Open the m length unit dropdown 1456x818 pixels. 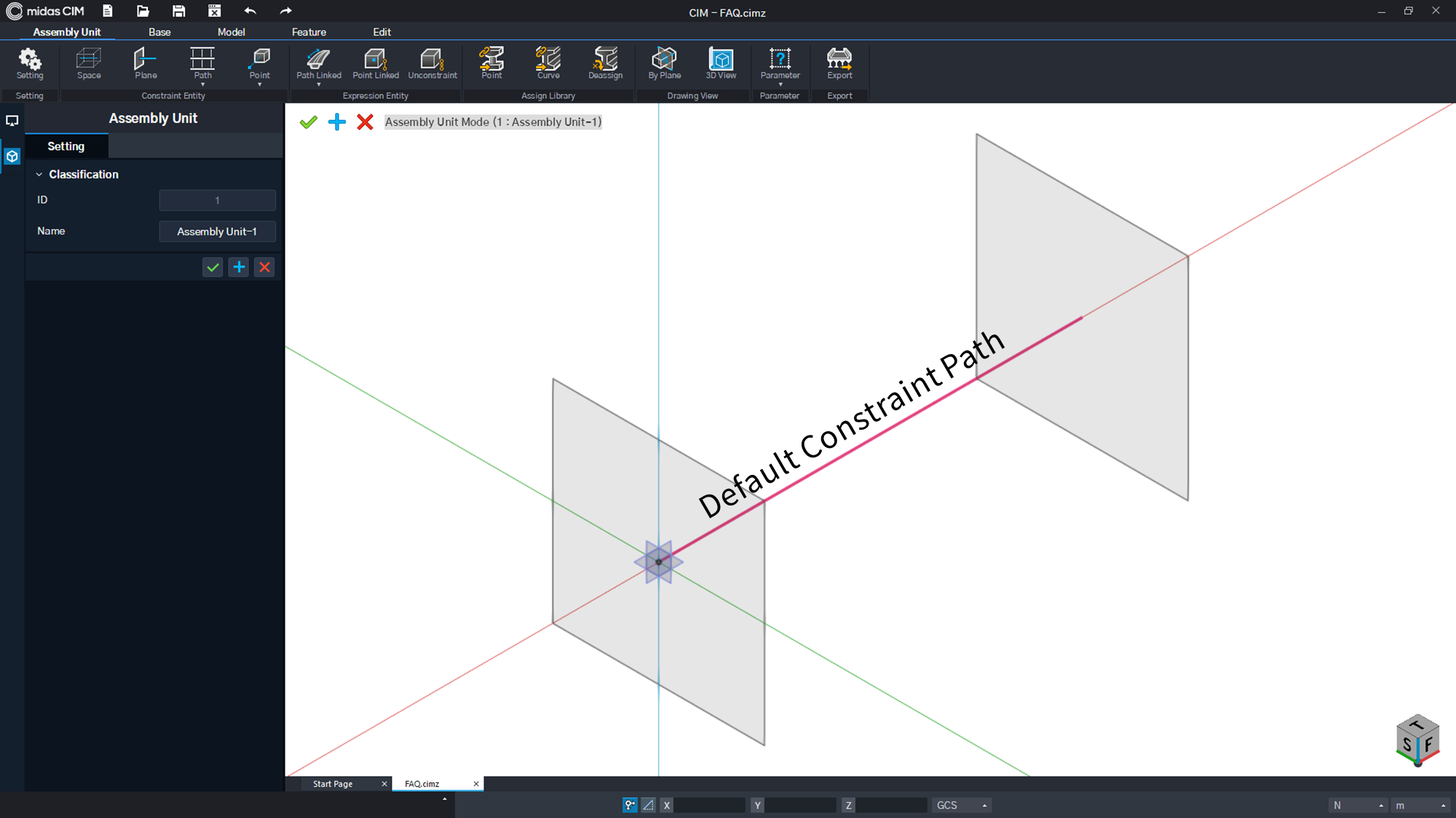(1420, 805)
